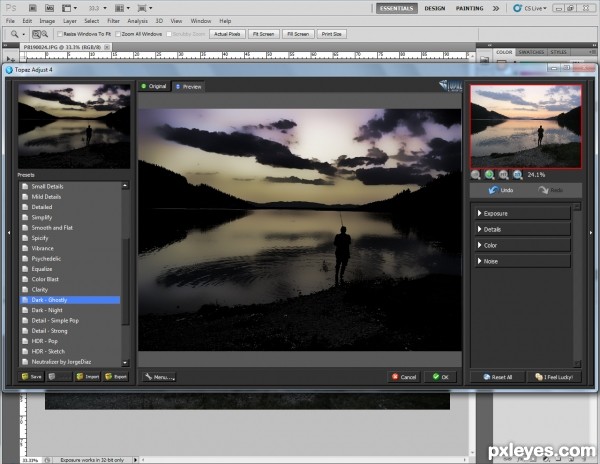
Task: Show Original view in Topaz
Action: click(154, 86)
